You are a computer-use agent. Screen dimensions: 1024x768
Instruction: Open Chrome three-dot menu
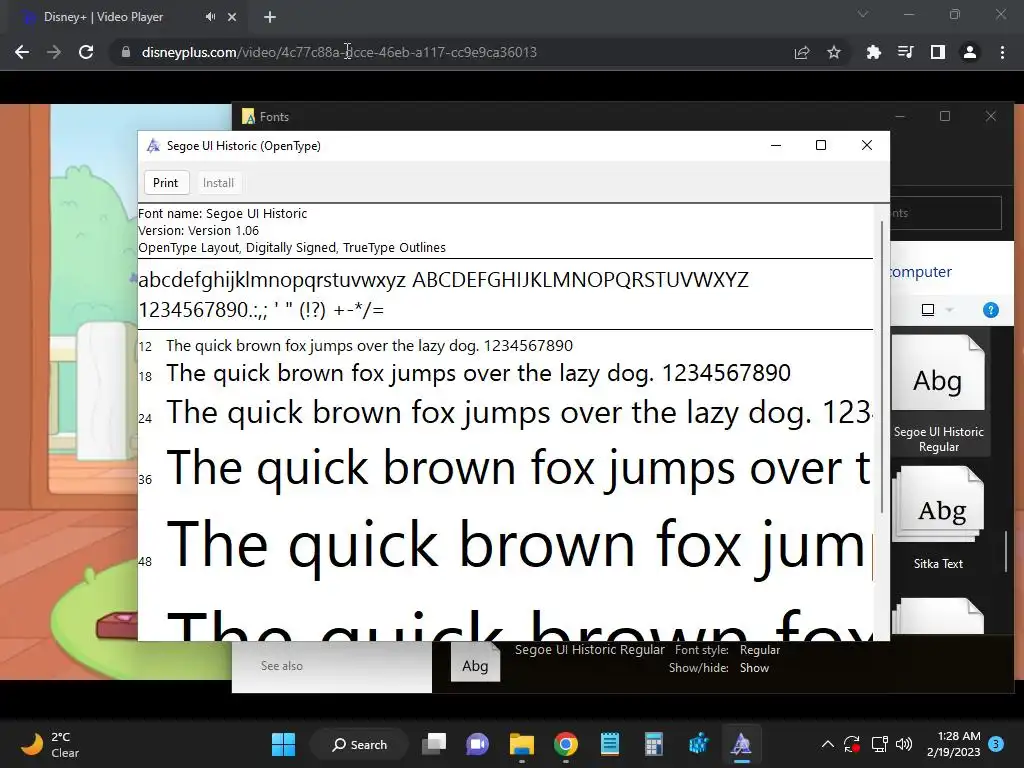(x=1002, y=52)
